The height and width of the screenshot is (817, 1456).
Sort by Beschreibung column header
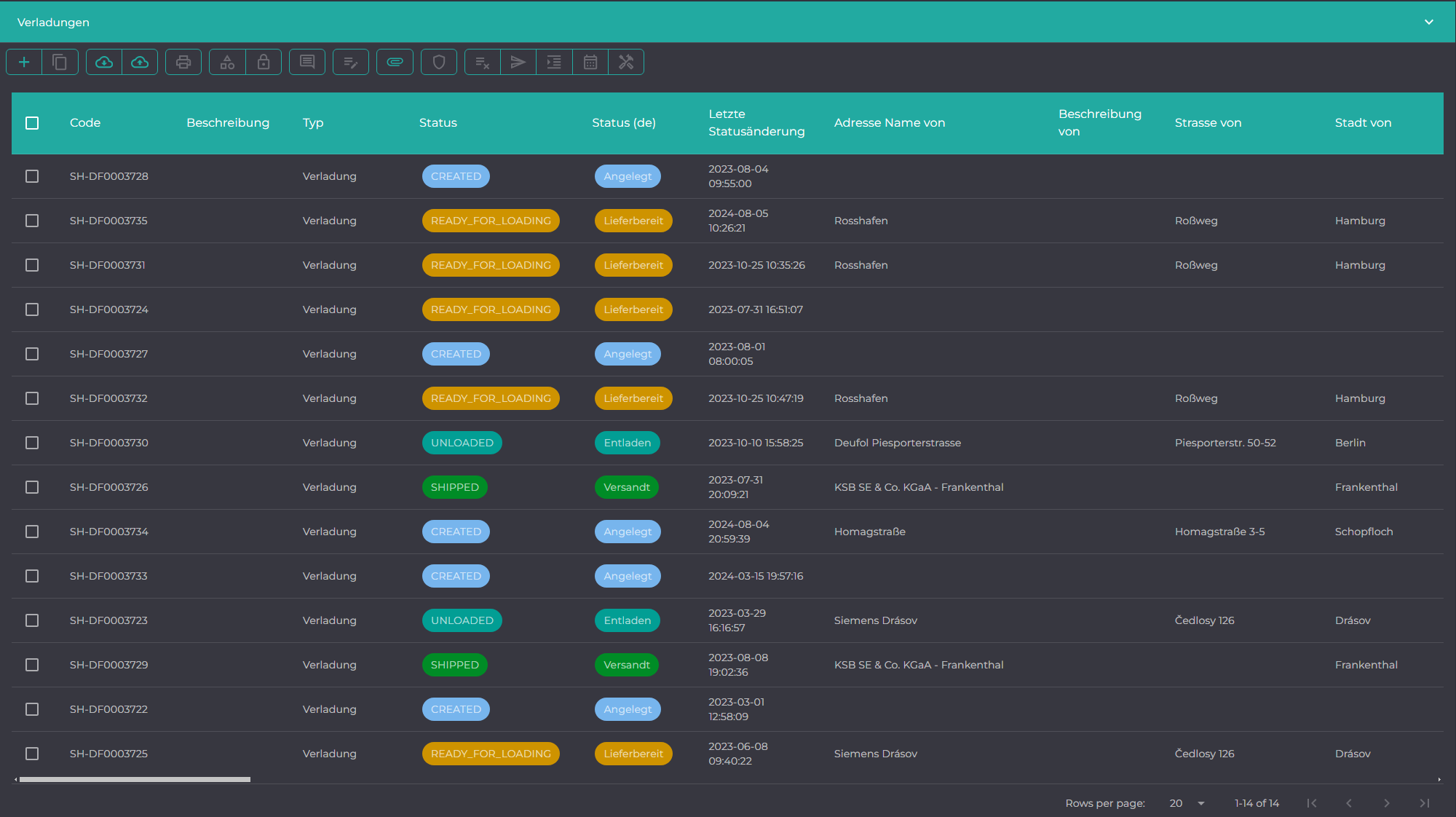pyautogui.click(x=228, y=123)
